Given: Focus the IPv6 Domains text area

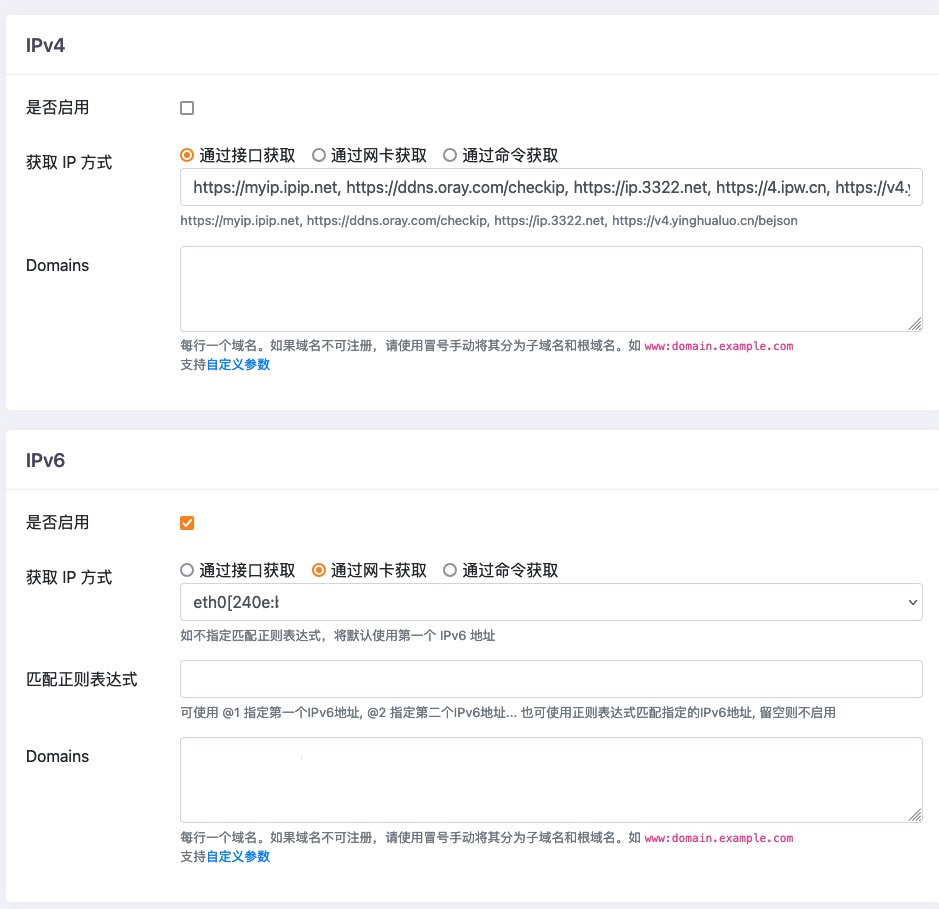Looking at the screenshot, I should pyautogui.click(x=550, y=780).
